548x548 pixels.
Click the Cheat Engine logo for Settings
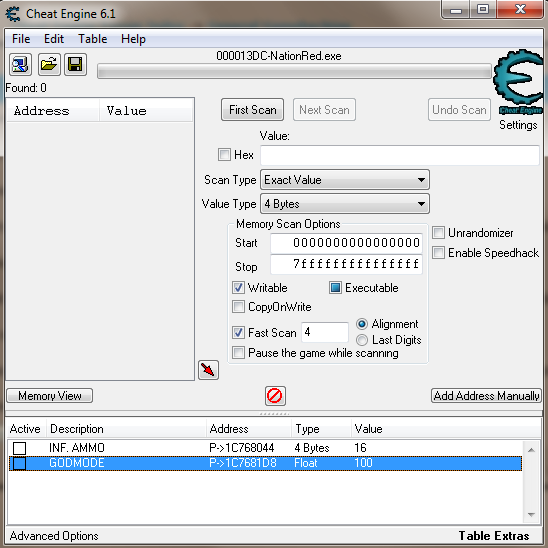tap(519, 81)
